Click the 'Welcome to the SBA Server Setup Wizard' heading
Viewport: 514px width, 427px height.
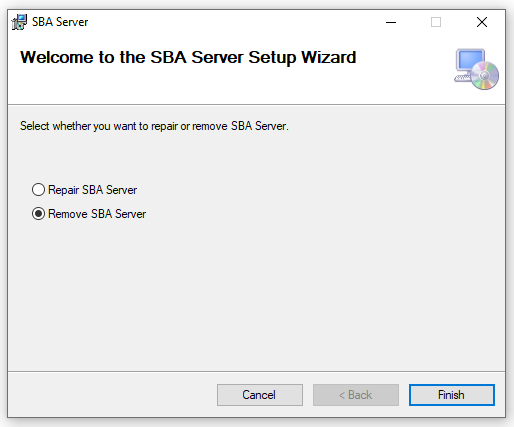click(188, 57)
